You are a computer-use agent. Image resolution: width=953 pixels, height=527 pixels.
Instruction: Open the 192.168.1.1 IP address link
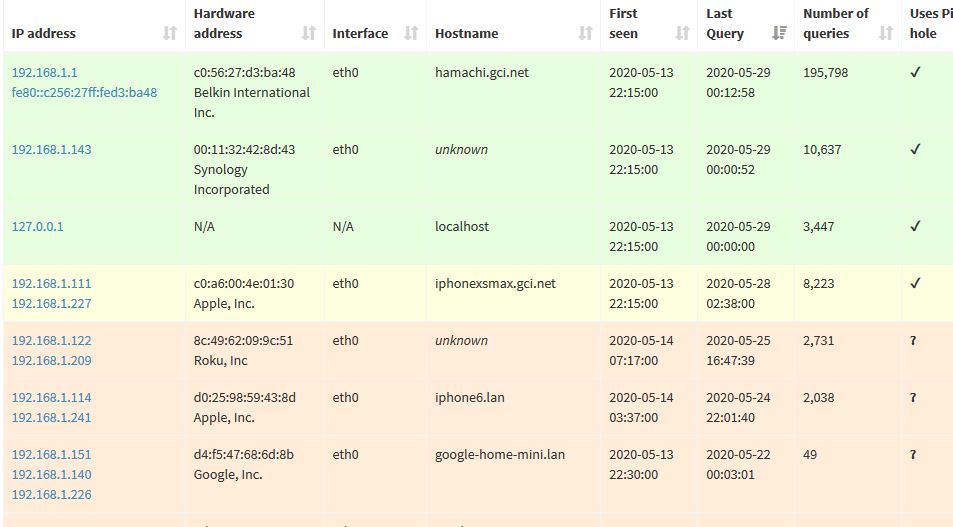(x=44, y=72)
